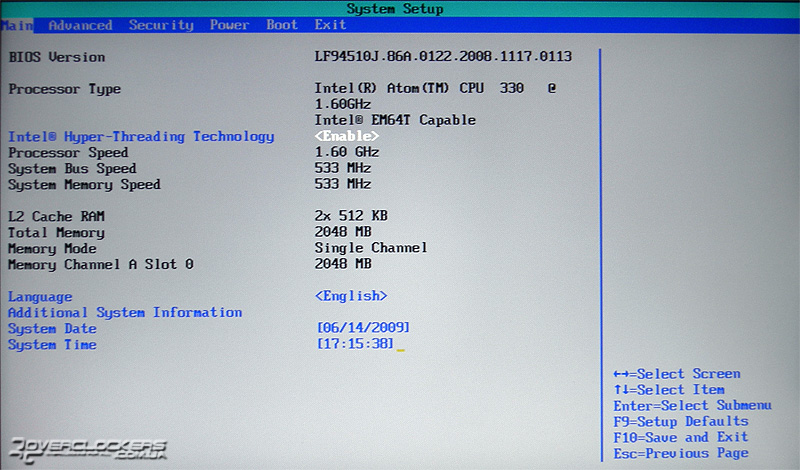
Task: Open the English language selector
Action: pyautogui.click(x=351, y=295)
